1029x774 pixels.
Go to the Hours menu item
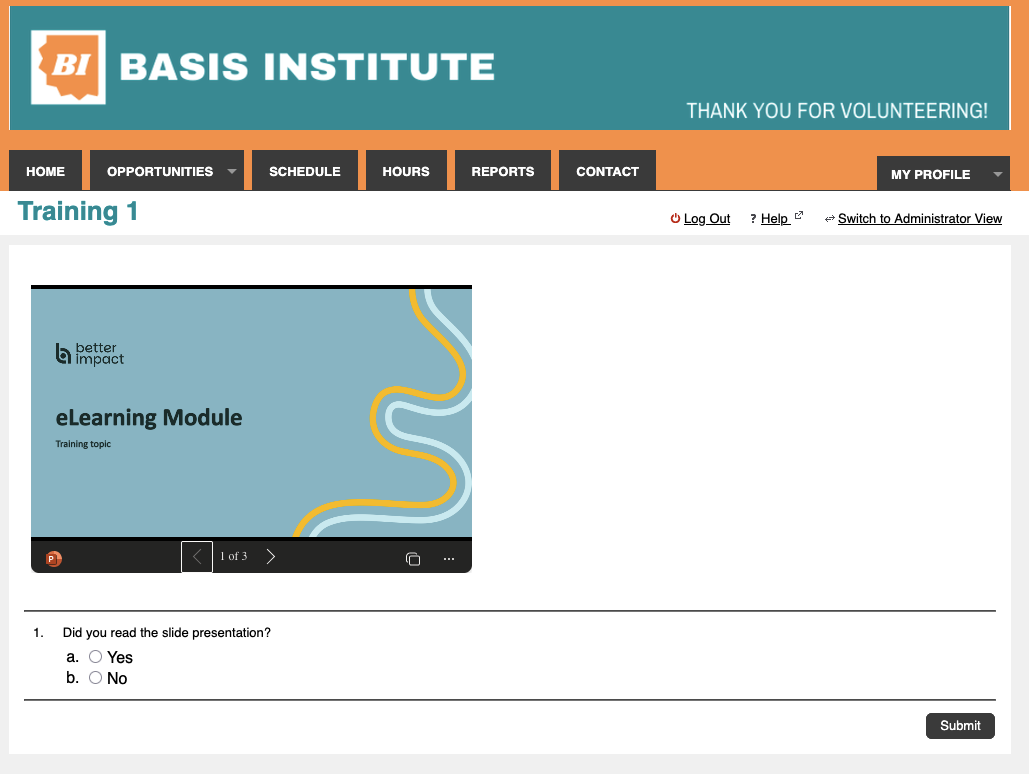[x=406, y=171]
